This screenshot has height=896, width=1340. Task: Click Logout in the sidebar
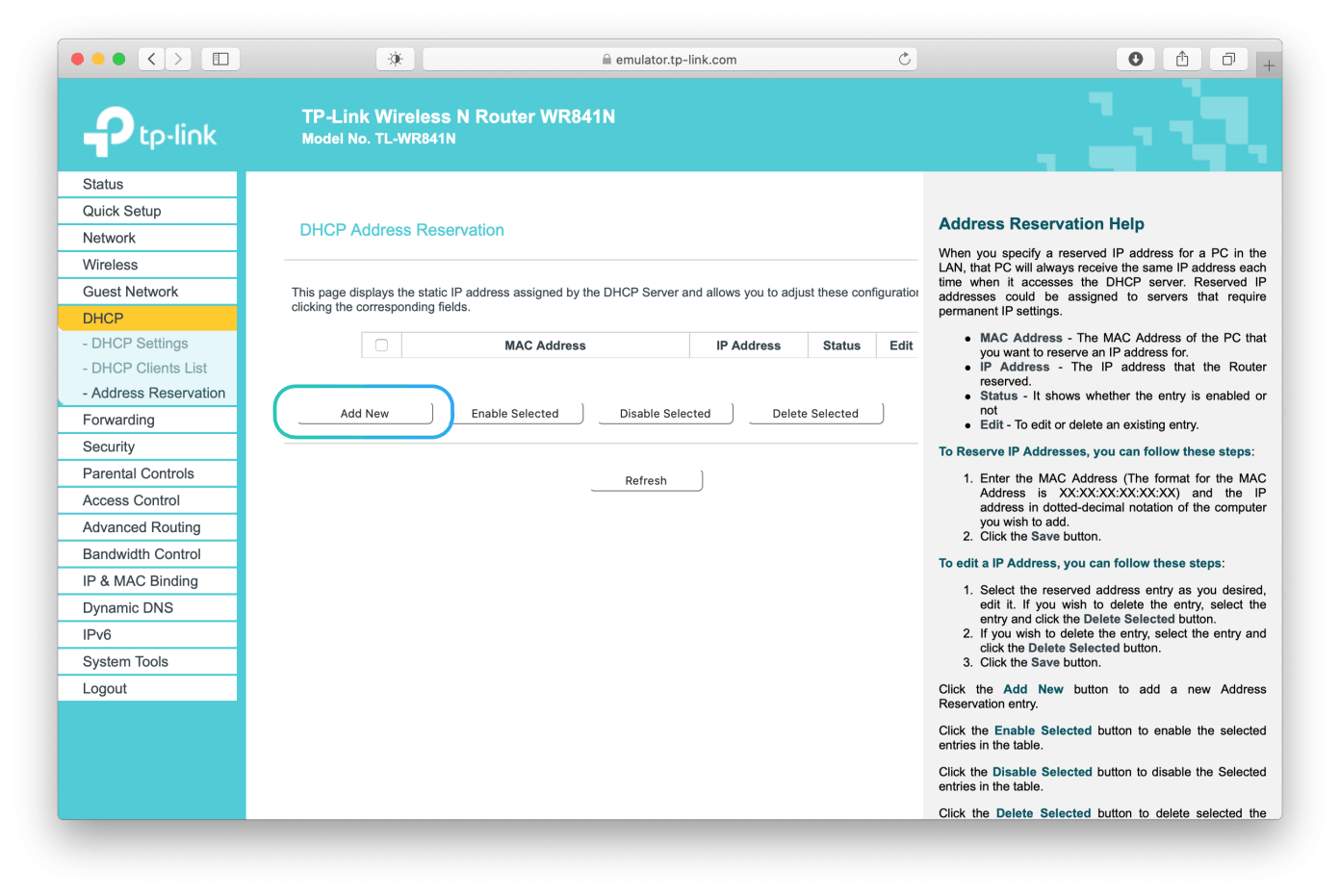[147, 689]
